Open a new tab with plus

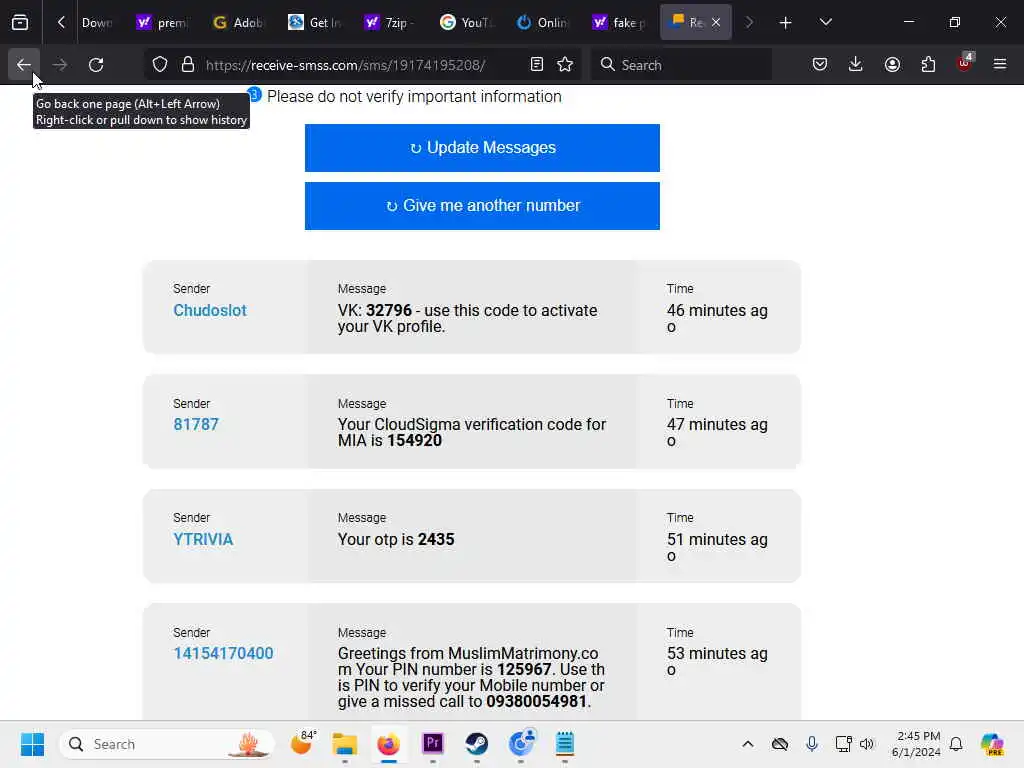pos(786,23)
